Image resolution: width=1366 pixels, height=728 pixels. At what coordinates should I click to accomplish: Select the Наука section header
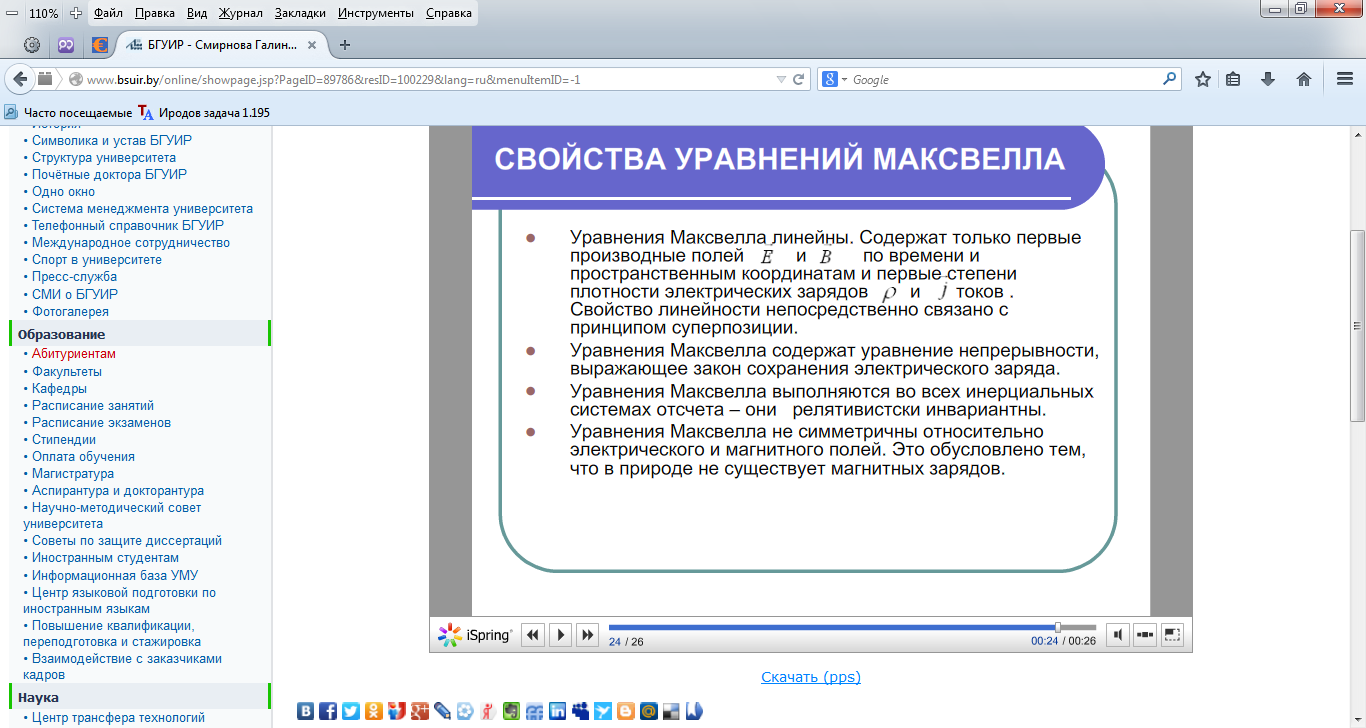[x=139, y=697]
